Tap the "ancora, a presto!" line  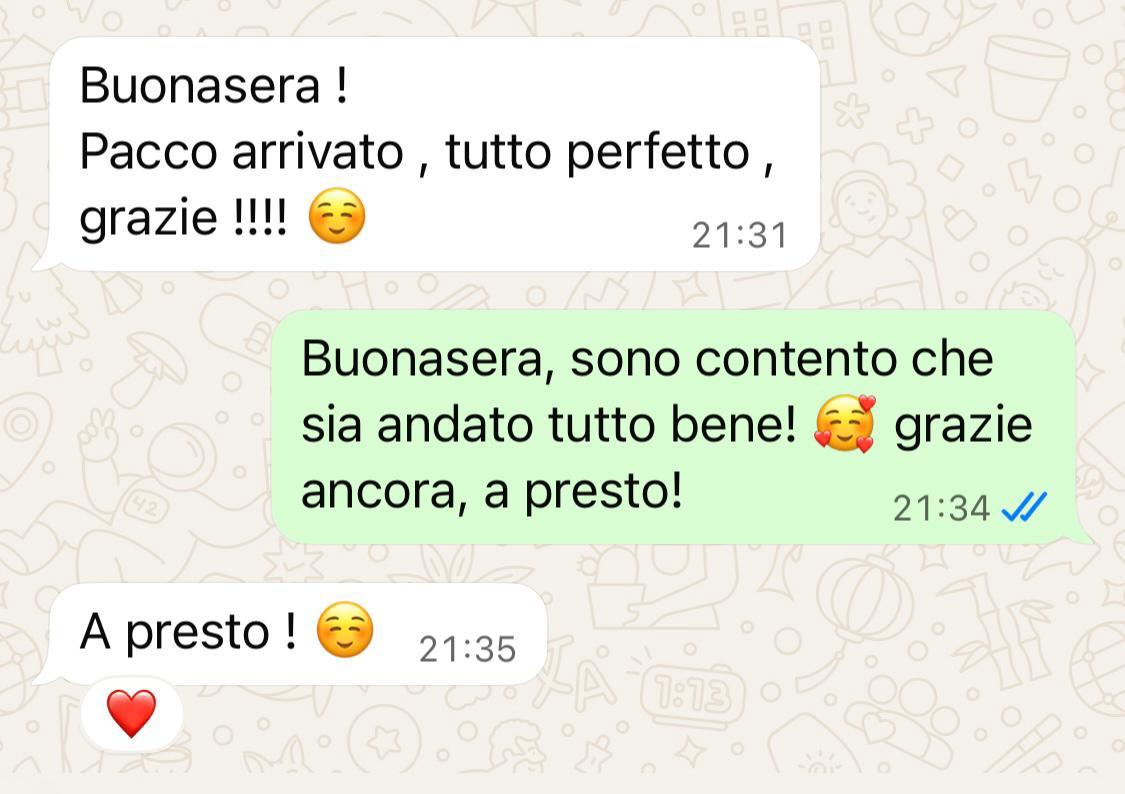(491, 493)
